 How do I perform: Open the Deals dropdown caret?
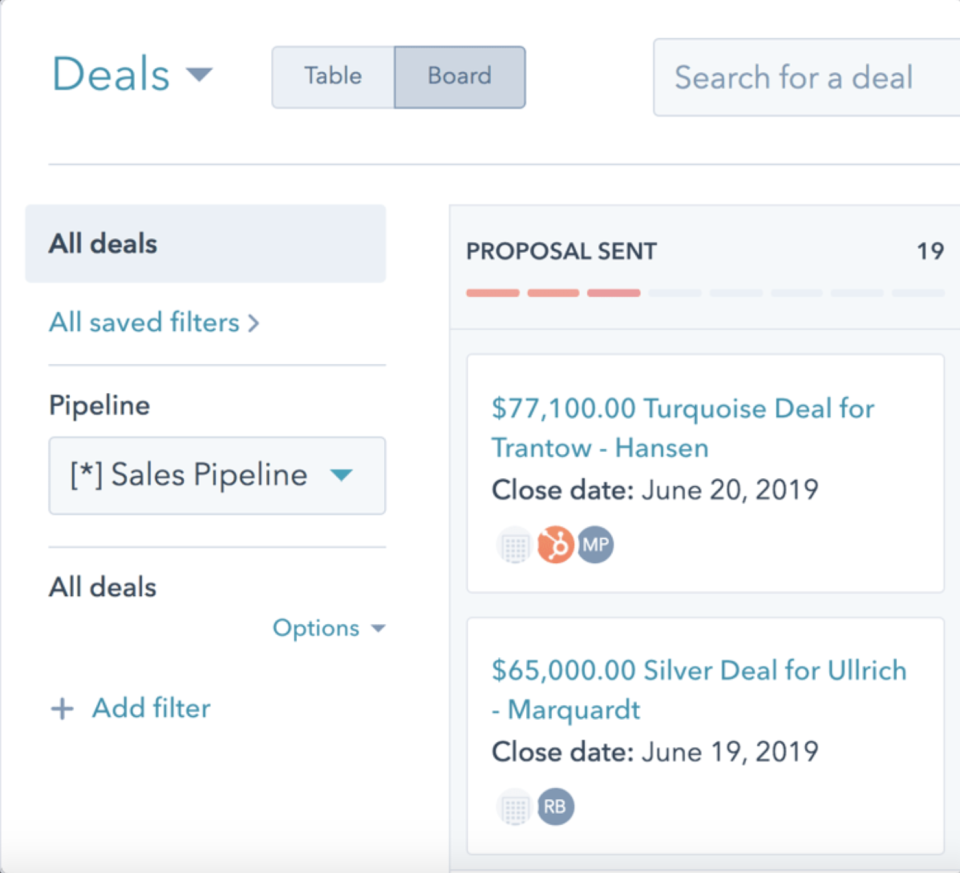[x=199, y=74]
